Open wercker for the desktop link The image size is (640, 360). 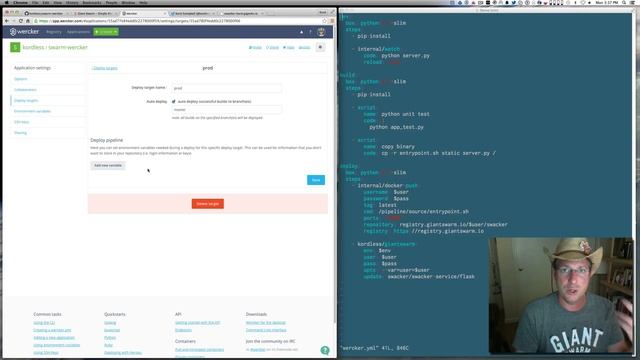265,322
